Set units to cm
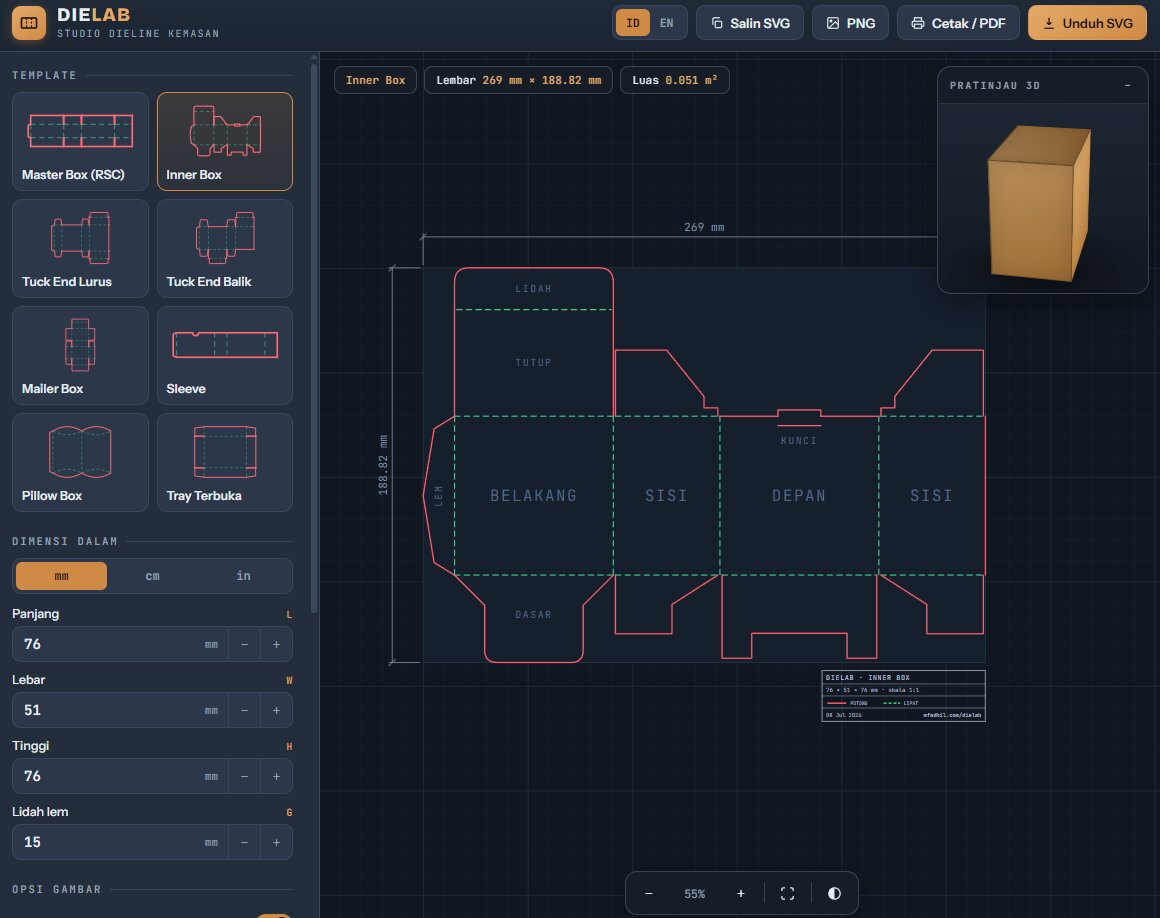Image resolution: width=1160 pixels, height=918 pixels. coord(152,576)
